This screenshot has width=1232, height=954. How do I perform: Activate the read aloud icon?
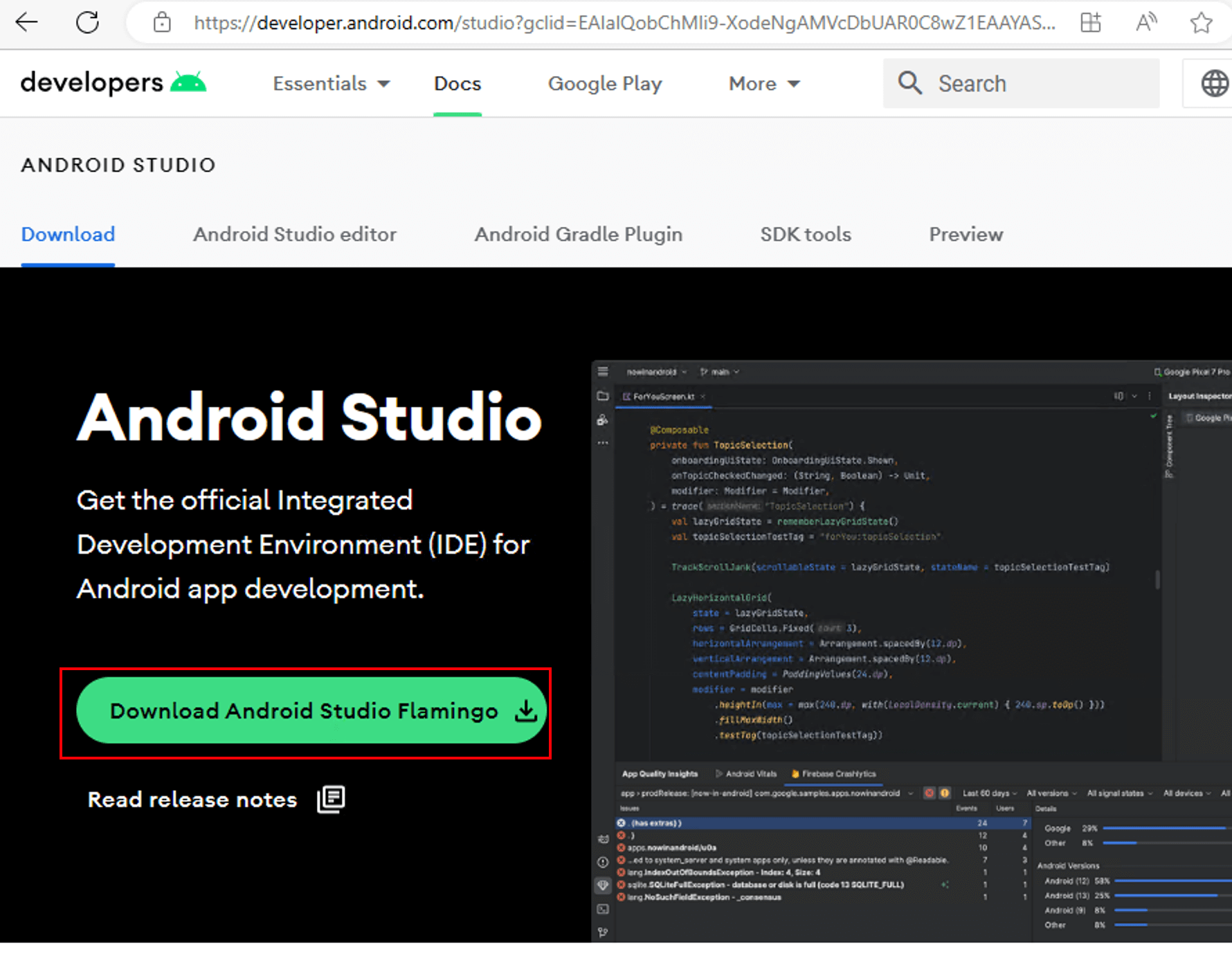(1146, 23)
